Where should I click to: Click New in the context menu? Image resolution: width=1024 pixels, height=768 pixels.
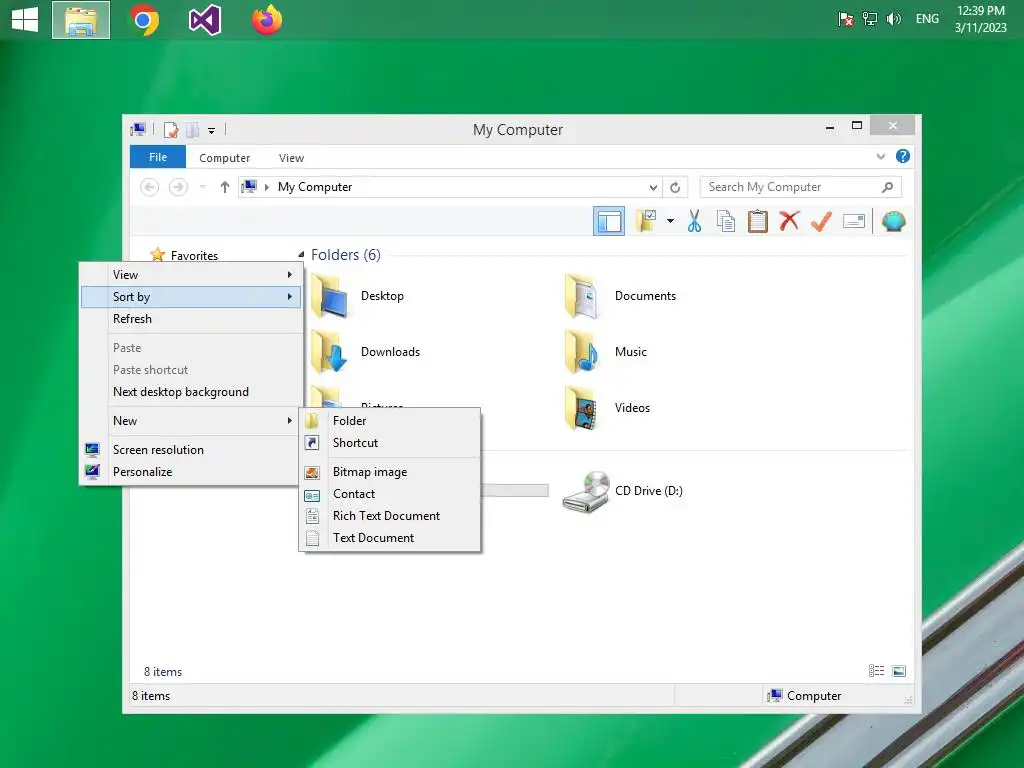pos(191,421)
